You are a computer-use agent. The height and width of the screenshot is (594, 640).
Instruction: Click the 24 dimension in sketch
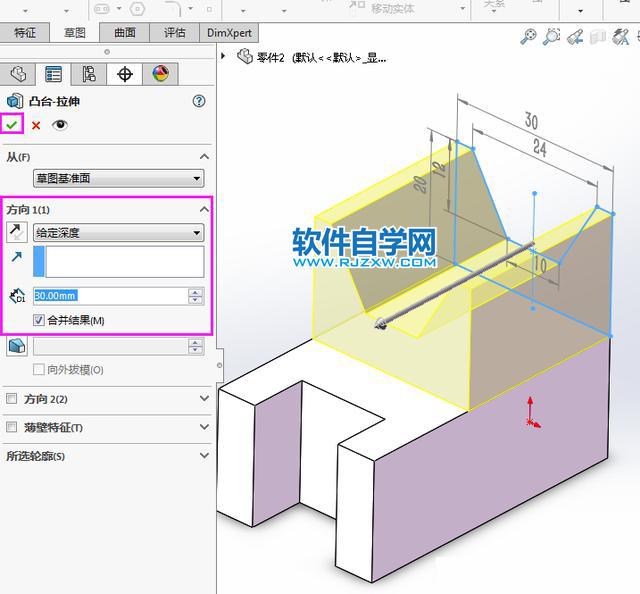coord(540,148)
